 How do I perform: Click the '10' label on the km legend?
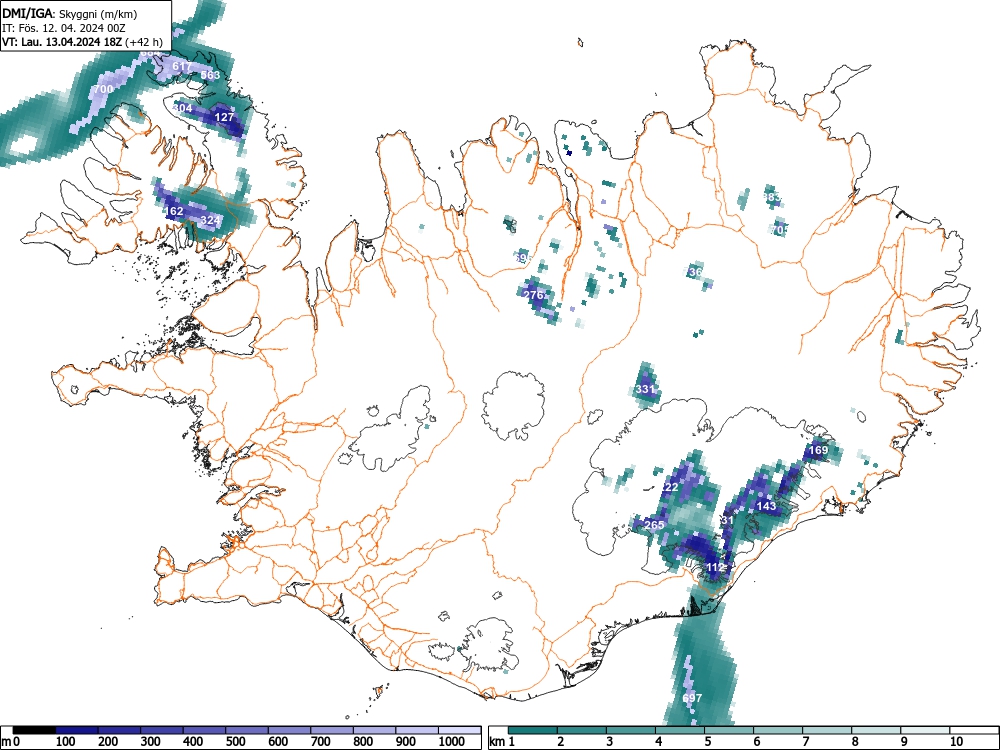click(x=956, y=742)
